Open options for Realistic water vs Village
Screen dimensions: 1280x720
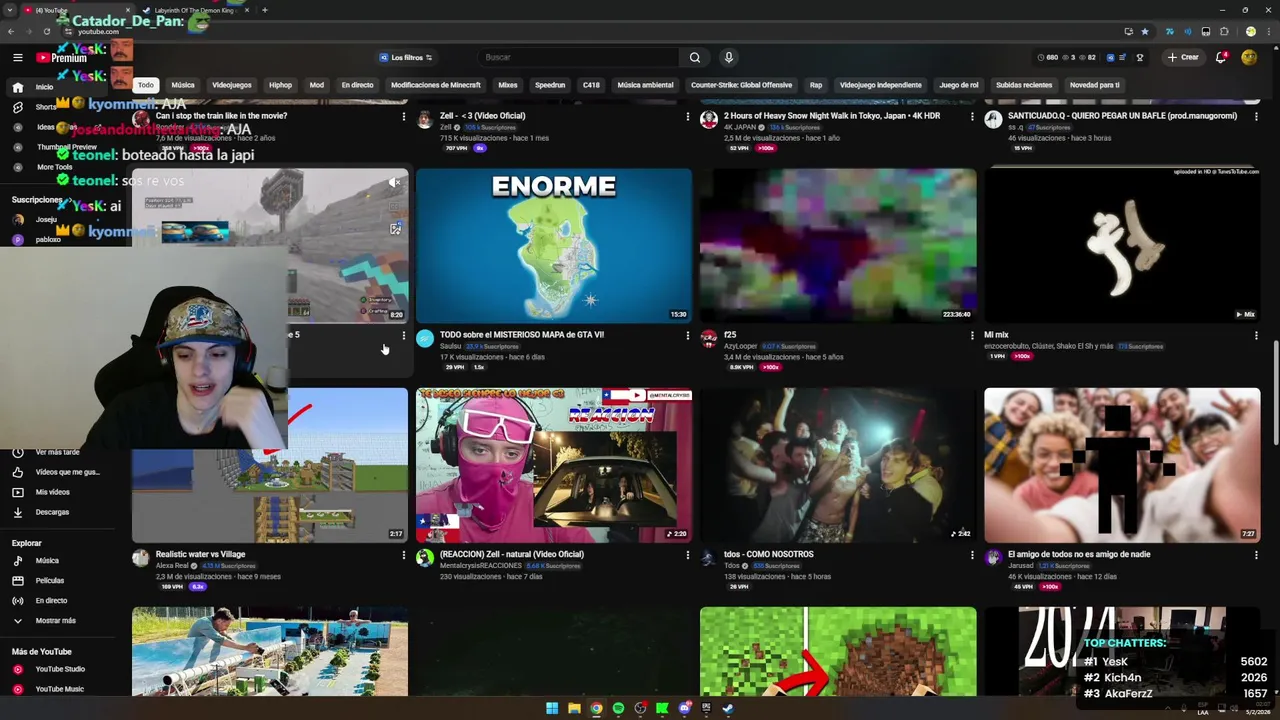tap(404, 555)
